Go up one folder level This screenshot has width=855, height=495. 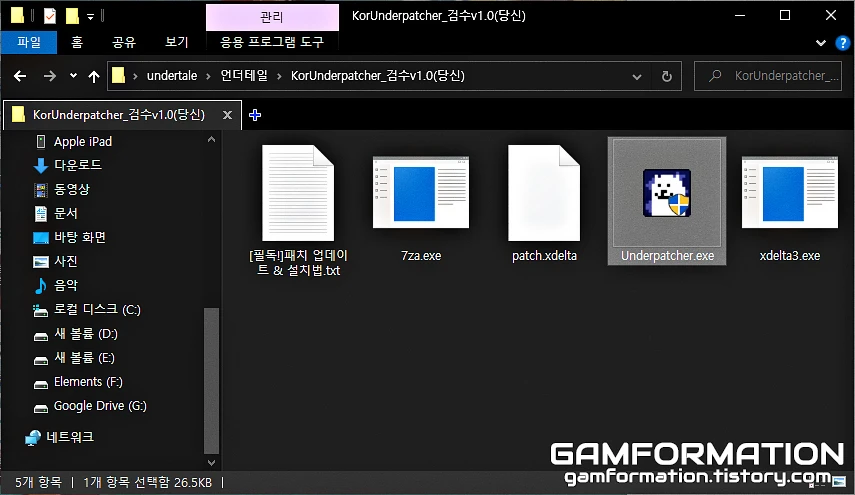tap(94, 76)
